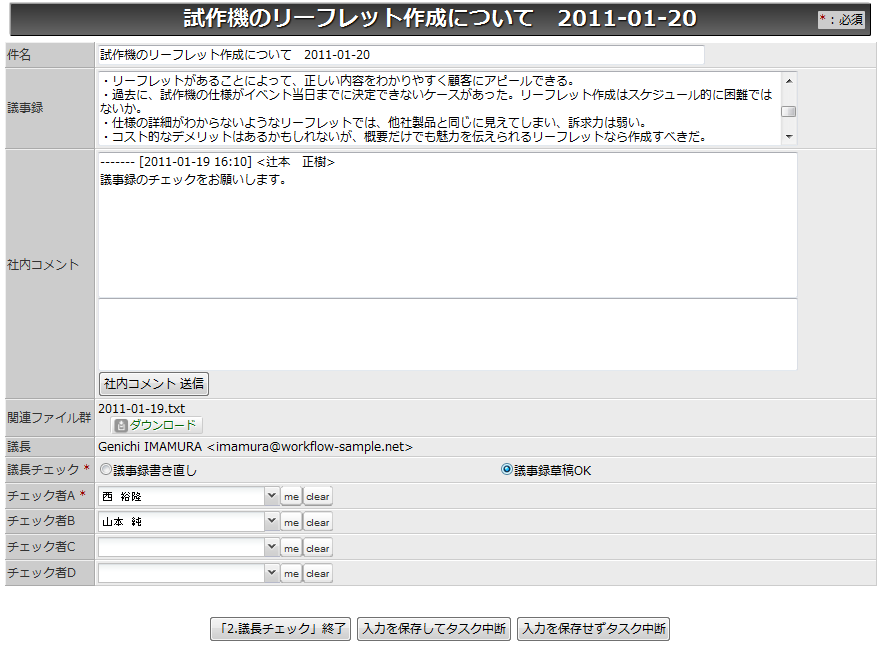
Task: Click 入力を保存せずタスク中断 button
Action: (x=594, y=629)
